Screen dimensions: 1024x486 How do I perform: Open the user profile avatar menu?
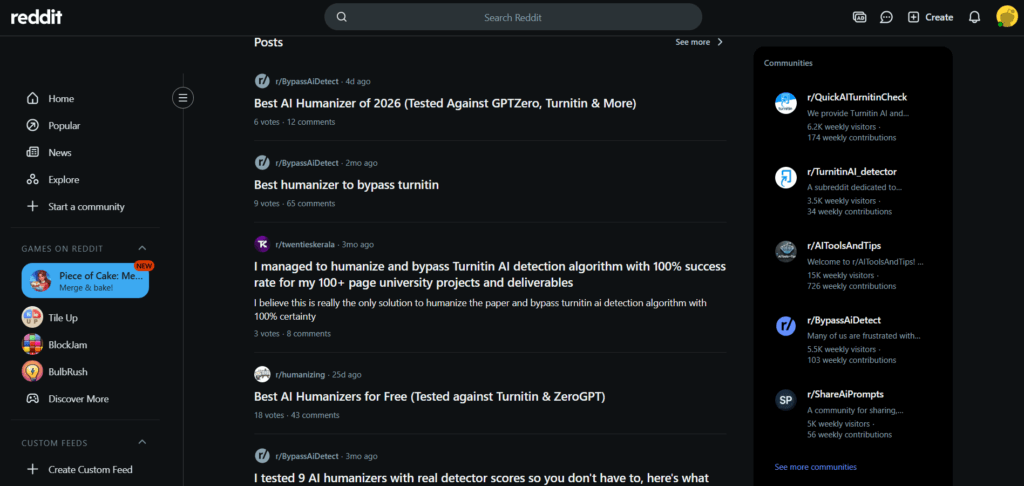pyautogui.click(x=1007, y=17)
